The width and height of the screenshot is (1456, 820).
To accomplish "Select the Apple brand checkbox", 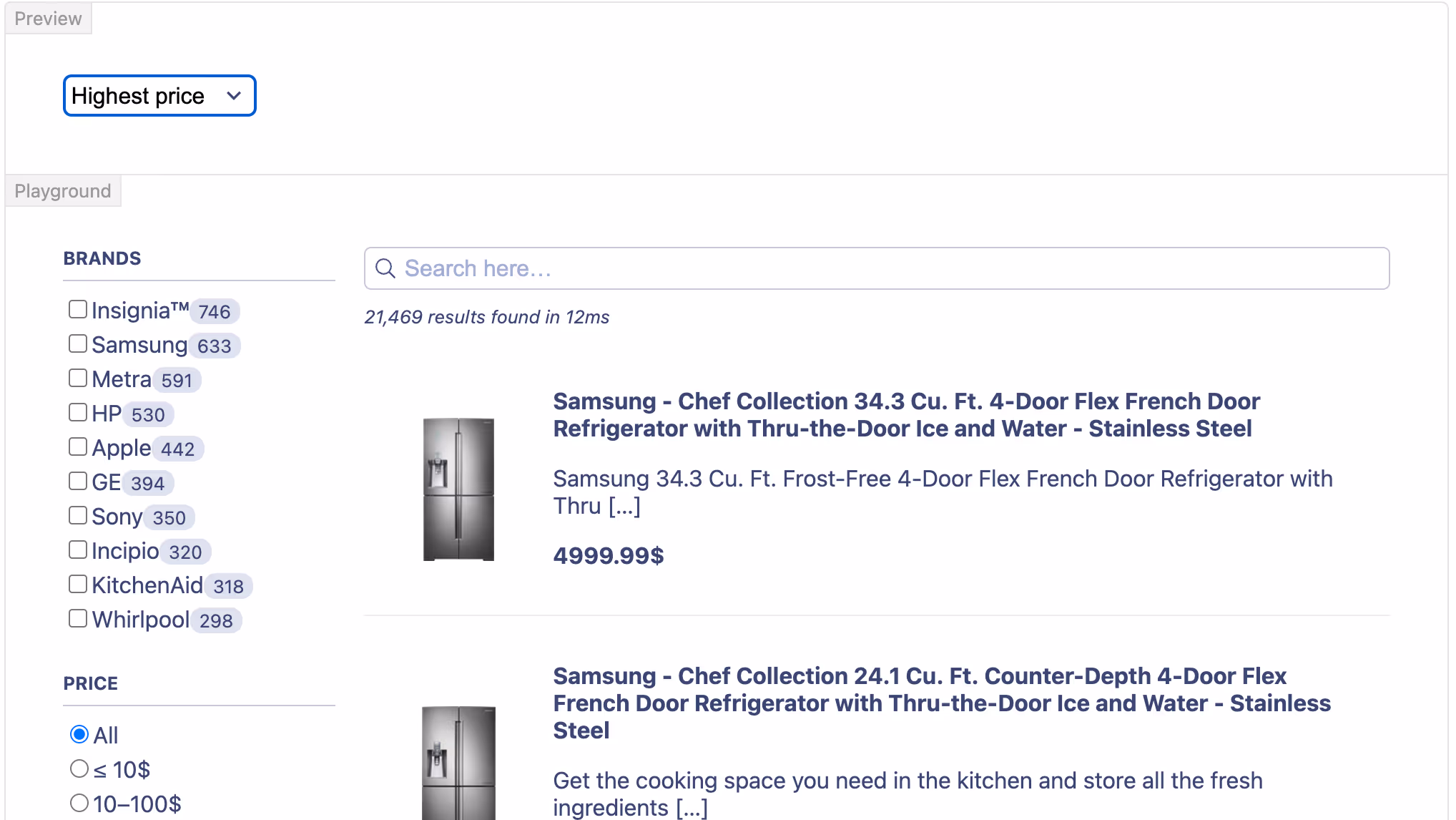I will tap(78, 447).
